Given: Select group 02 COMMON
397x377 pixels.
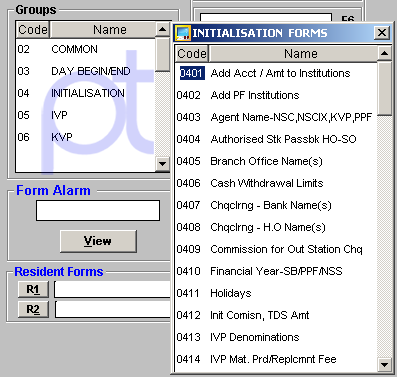Looking at the screenshot, I should click(x=86, y=49).
